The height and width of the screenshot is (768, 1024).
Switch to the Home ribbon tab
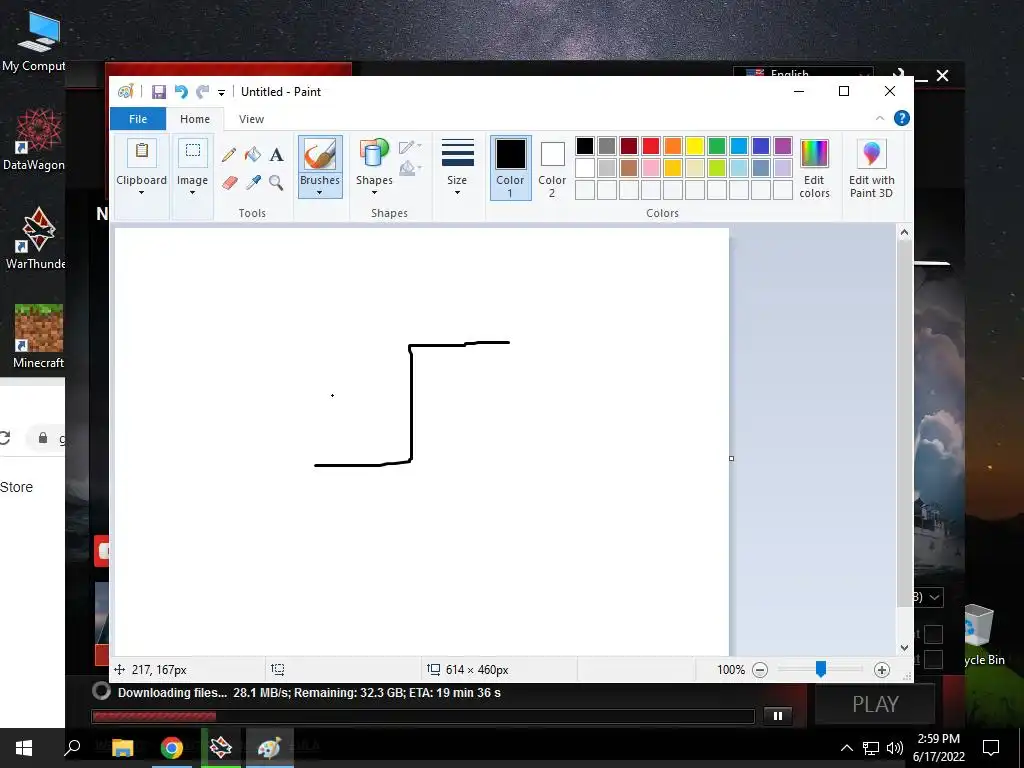pos(195,119)
